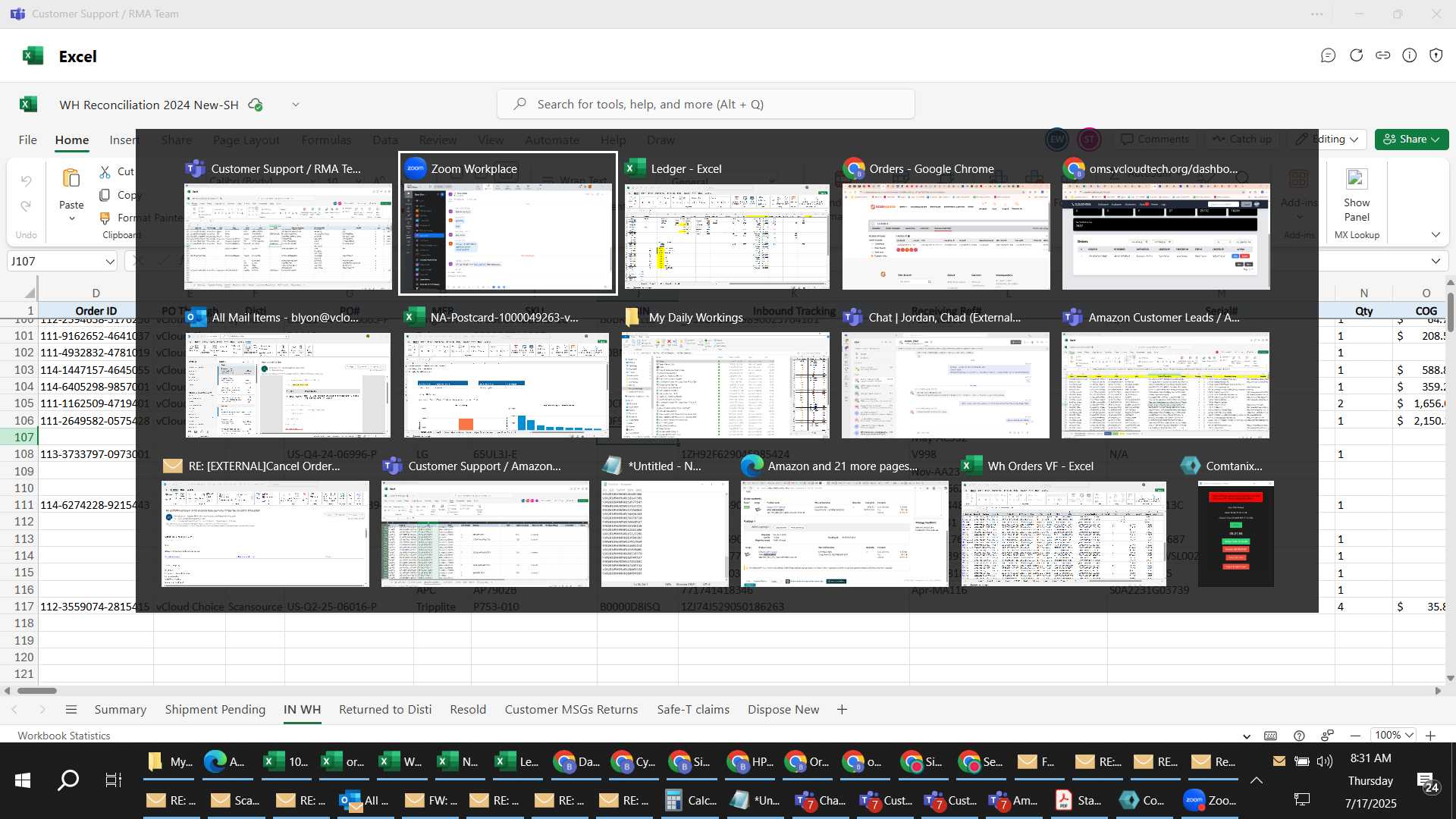The image size is (1456, 819).
Task: Click the taskbar search magnifier icon
Action: pos(68,780)
